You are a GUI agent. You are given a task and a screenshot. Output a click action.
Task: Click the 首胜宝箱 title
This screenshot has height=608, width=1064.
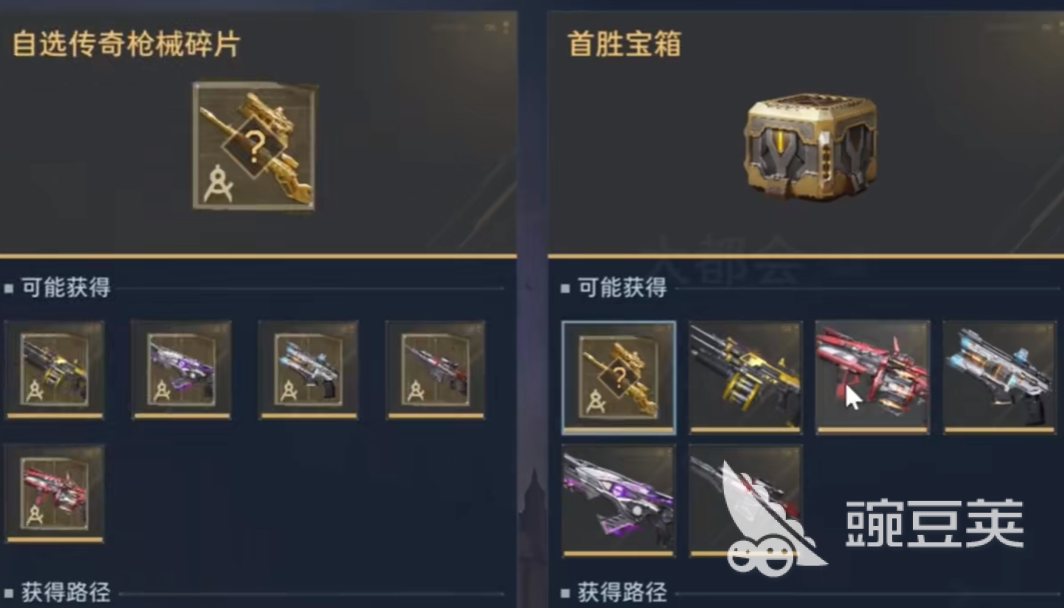point(624,44)
